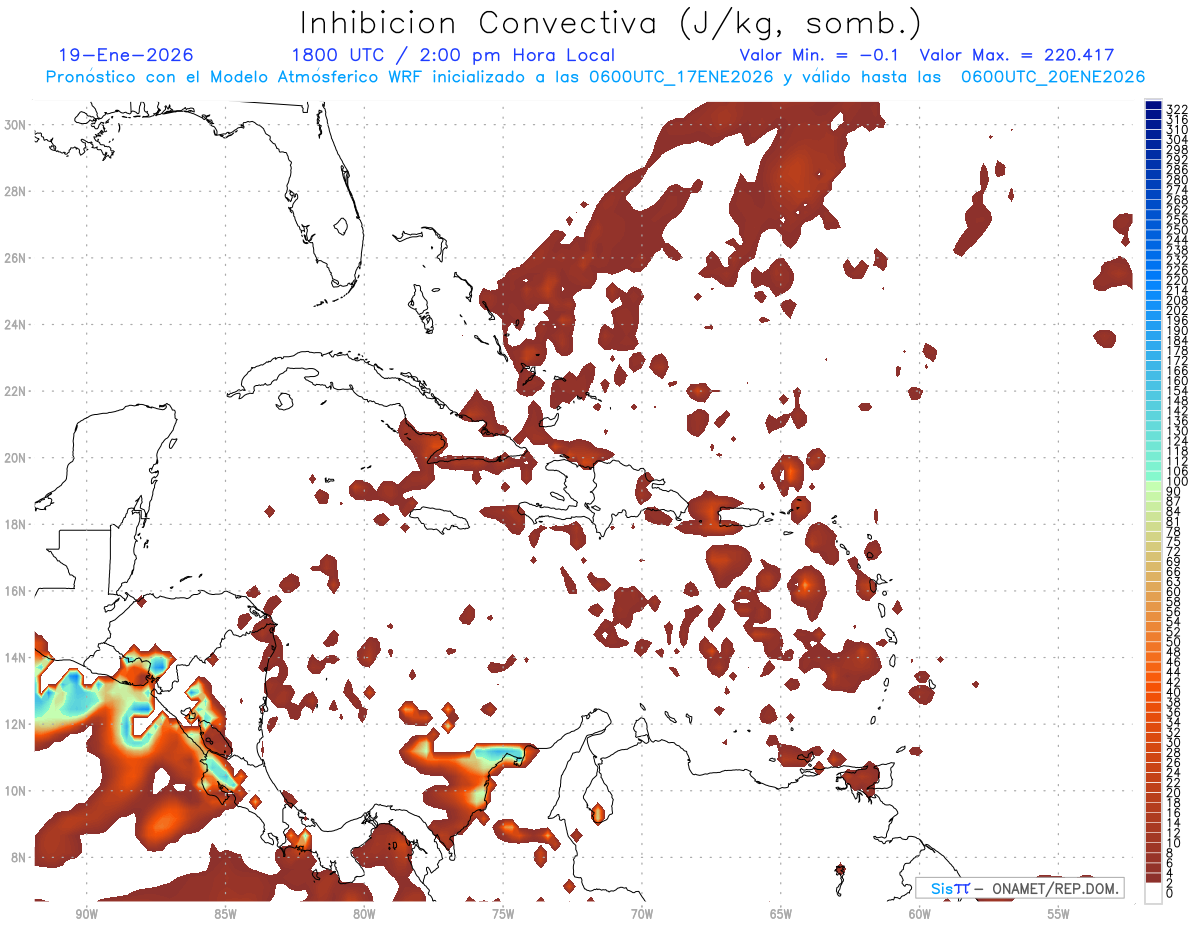The width and height of the screenshot is (1200, 927).
Task: Click the 'Pronóstico con el Modelo Atmósferico WRF' line
Action: click(594, 77)
